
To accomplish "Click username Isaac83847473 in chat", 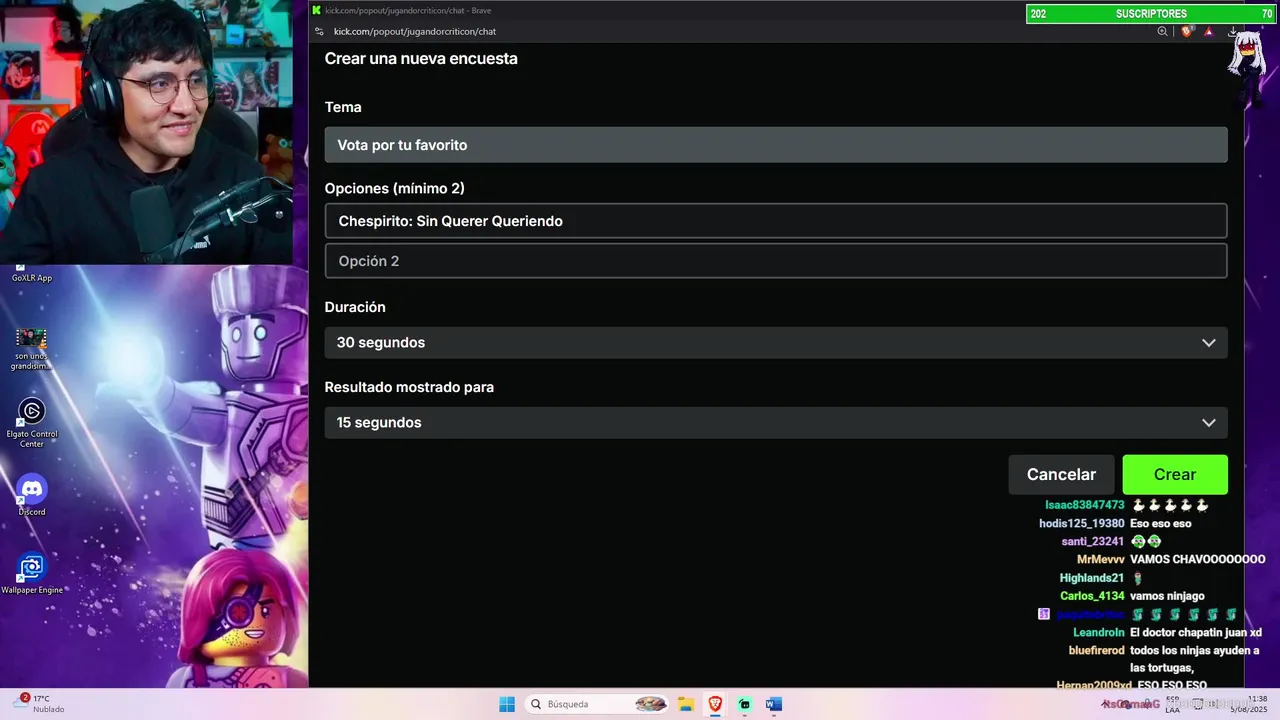I will pos(1085,505).
